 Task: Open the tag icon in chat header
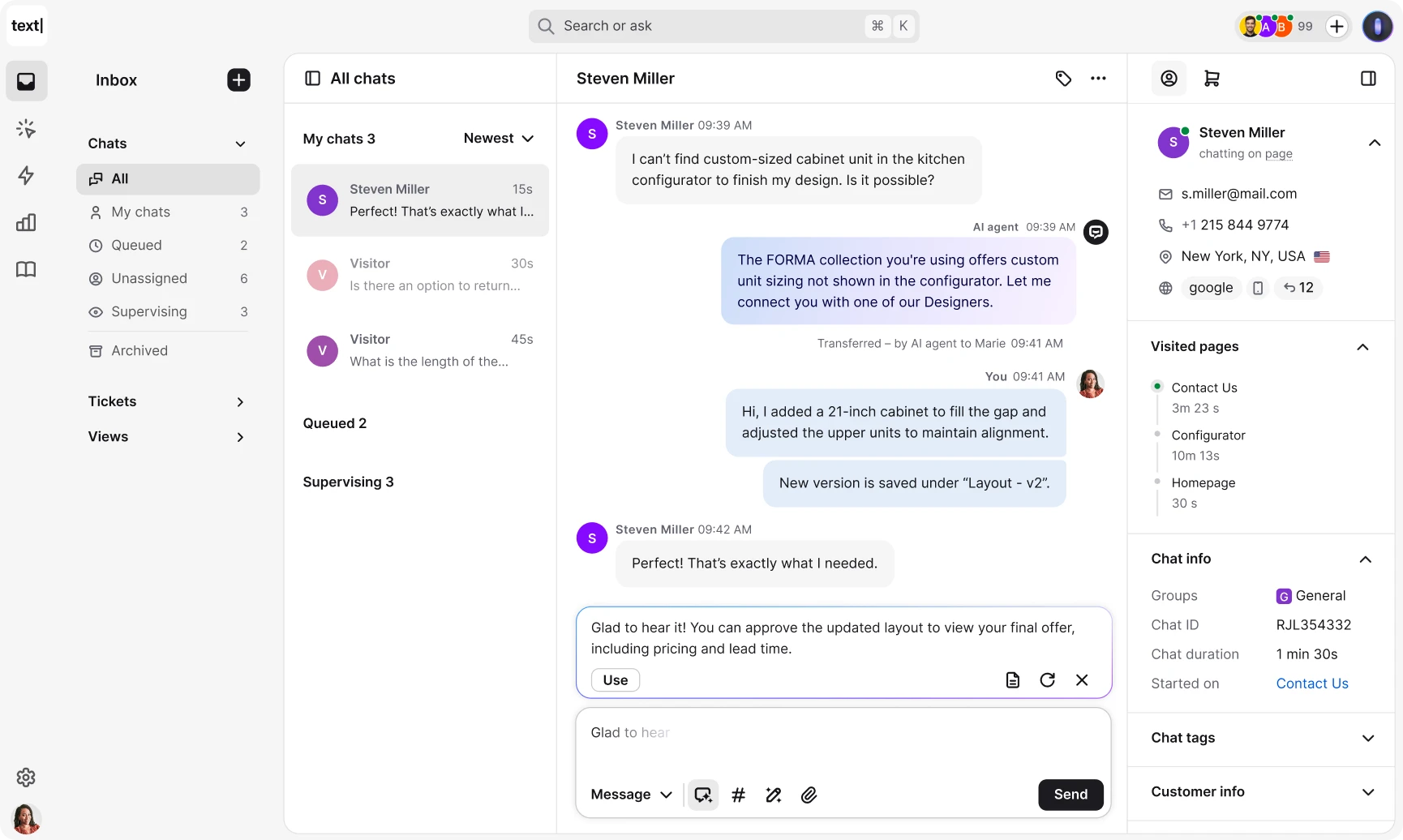tap(1063, 79)
